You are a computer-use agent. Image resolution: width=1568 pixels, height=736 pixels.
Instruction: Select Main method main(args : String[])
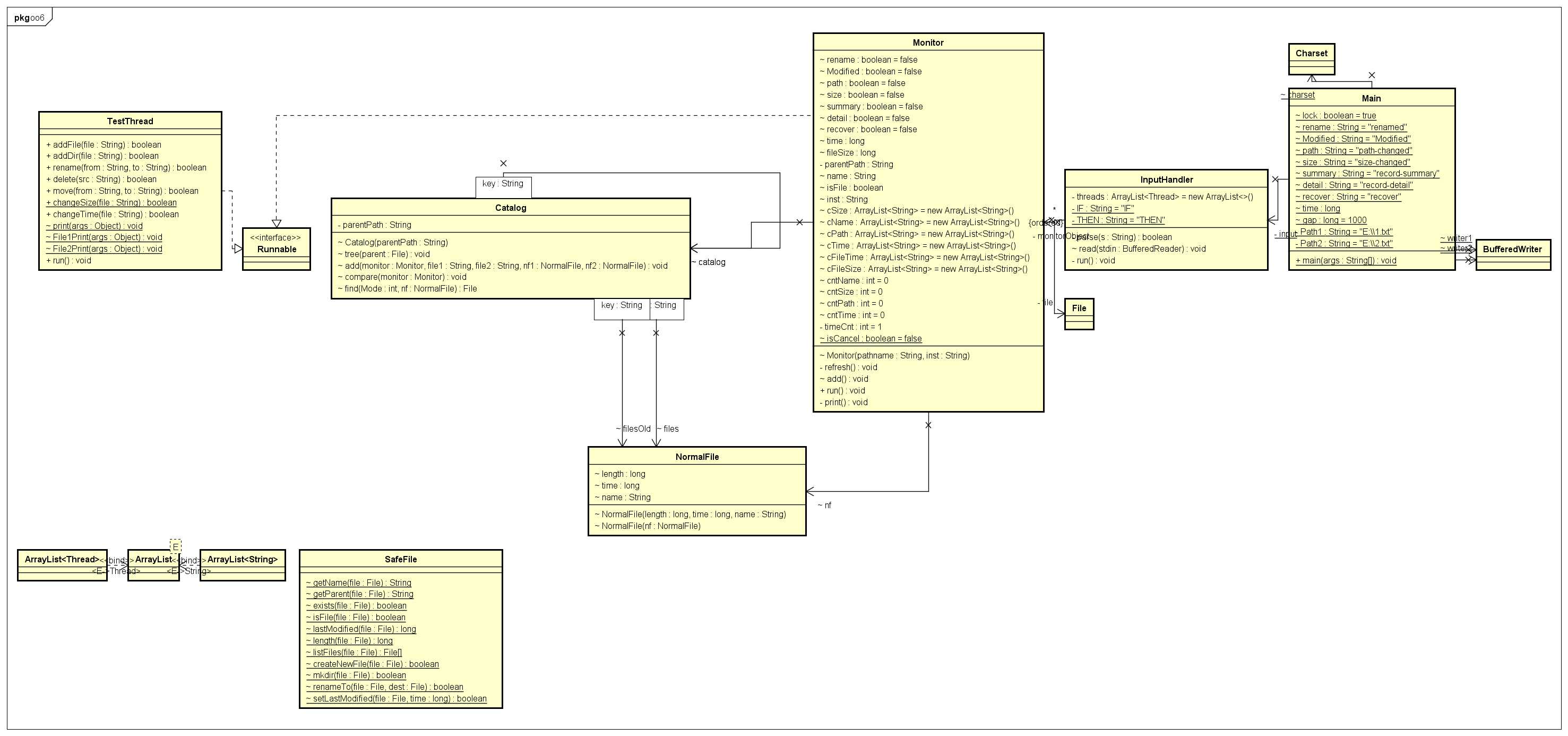pos(1346,261)
